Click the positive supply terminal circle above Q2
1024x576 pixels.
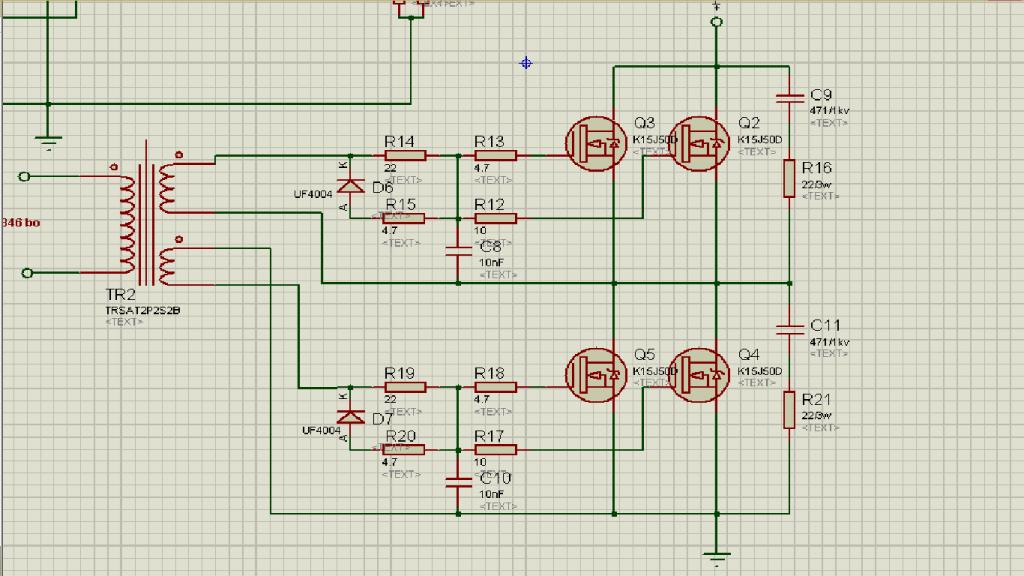(716, 22)
